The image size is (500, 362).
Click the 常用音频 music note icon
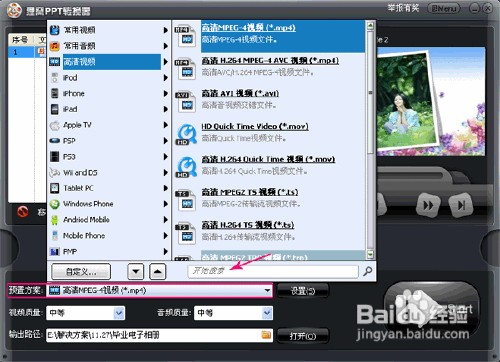pyautogui.click(x=54, y=46)
